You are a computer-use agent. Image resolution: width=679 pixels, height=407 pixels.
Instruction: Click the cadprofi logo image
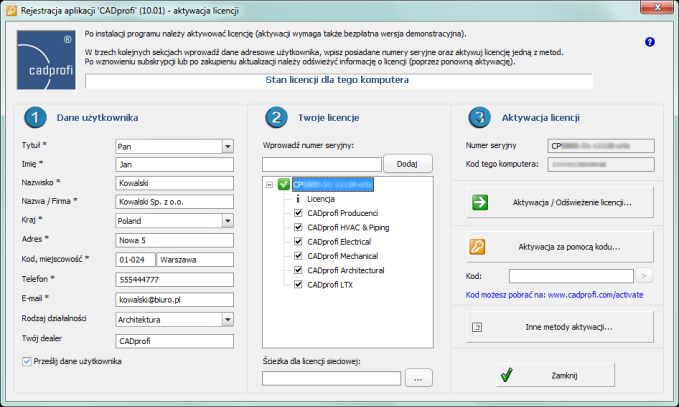[46, 60]
